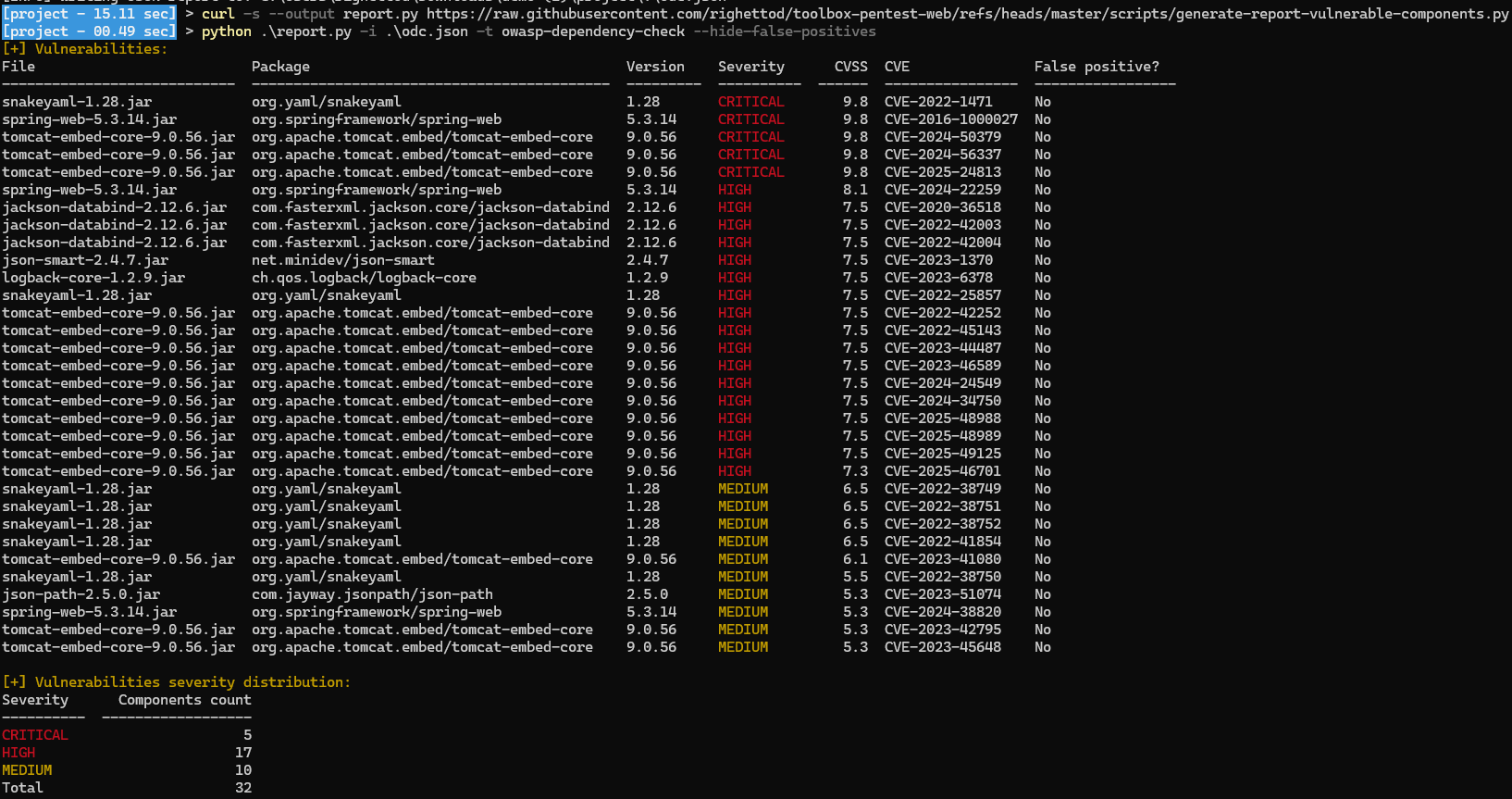Click the CVE-2020-36518 identifier
This screenshot has height=799, width=1512.
(943, 207)
